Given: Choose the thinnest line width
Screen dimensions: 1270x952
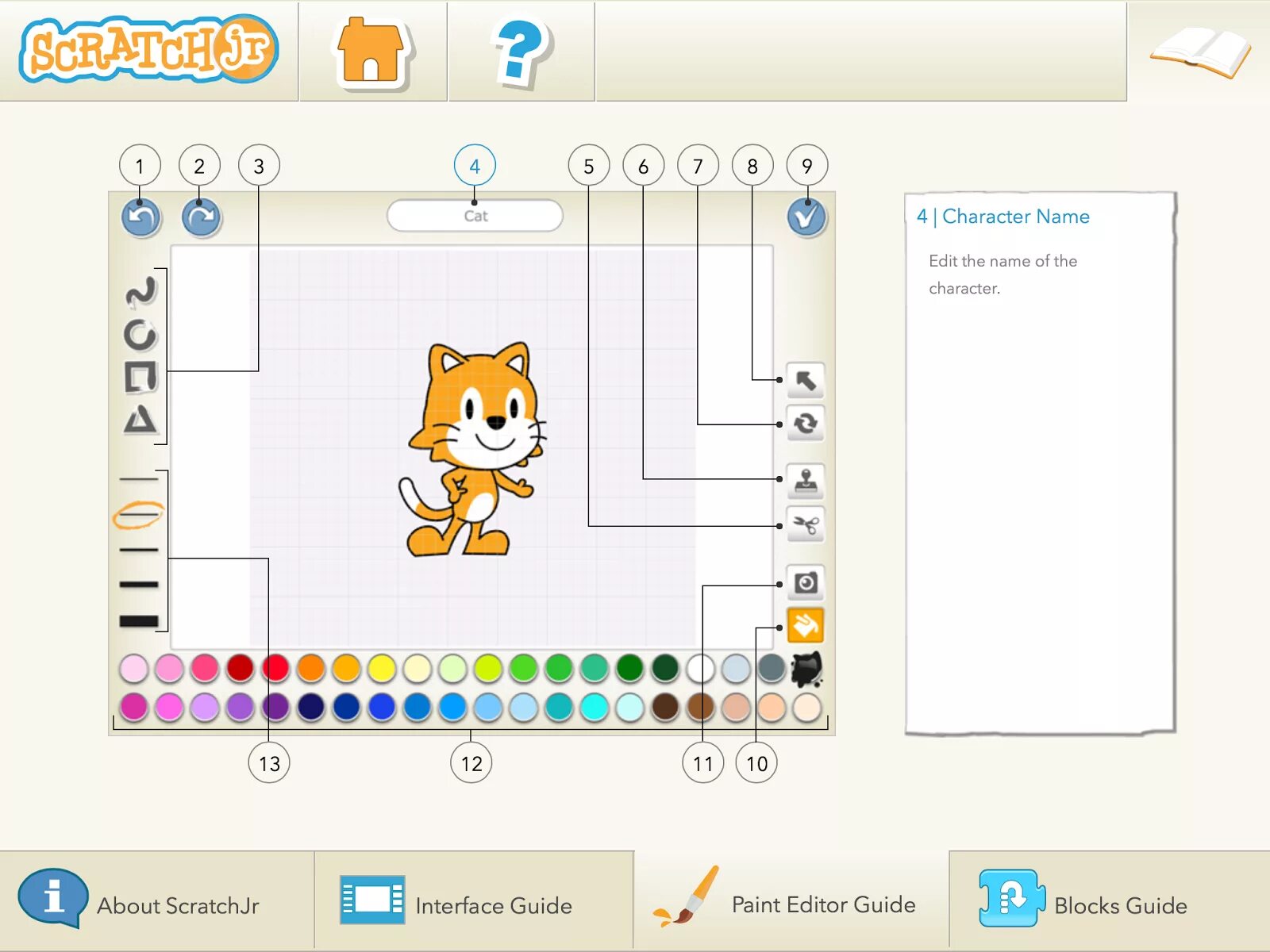Looking at the screenshot, I should 139,479.
